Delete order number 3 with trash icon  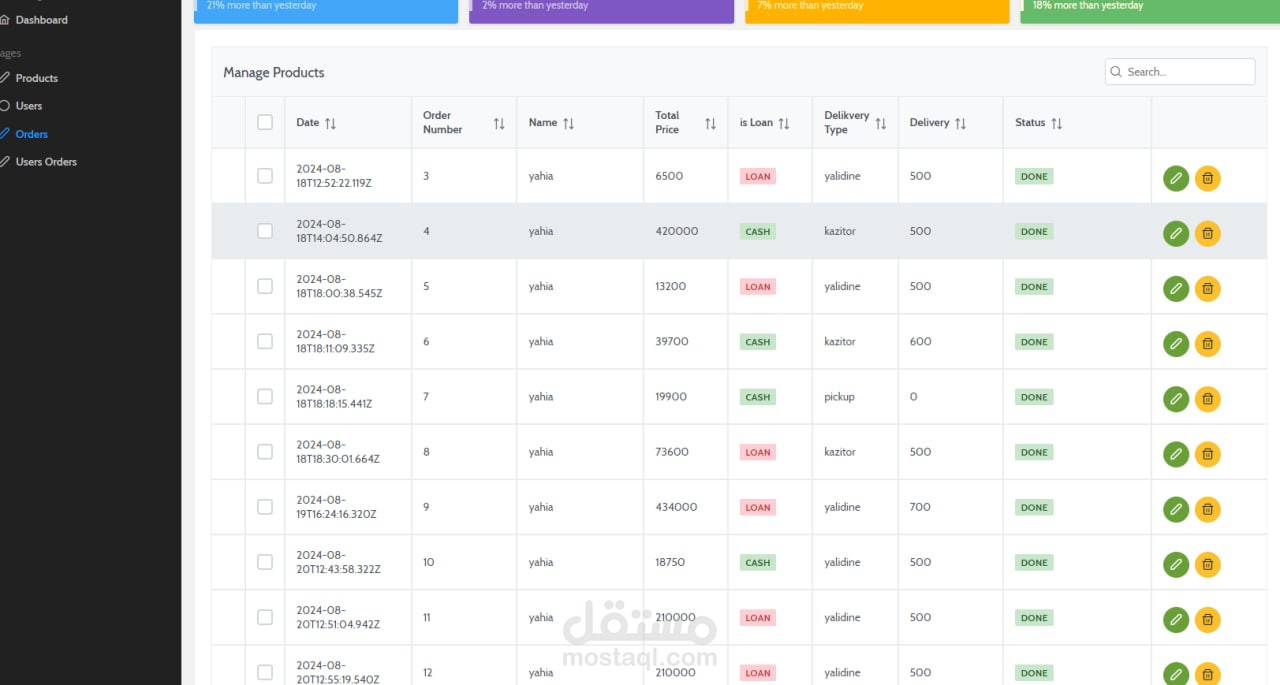1208,178
